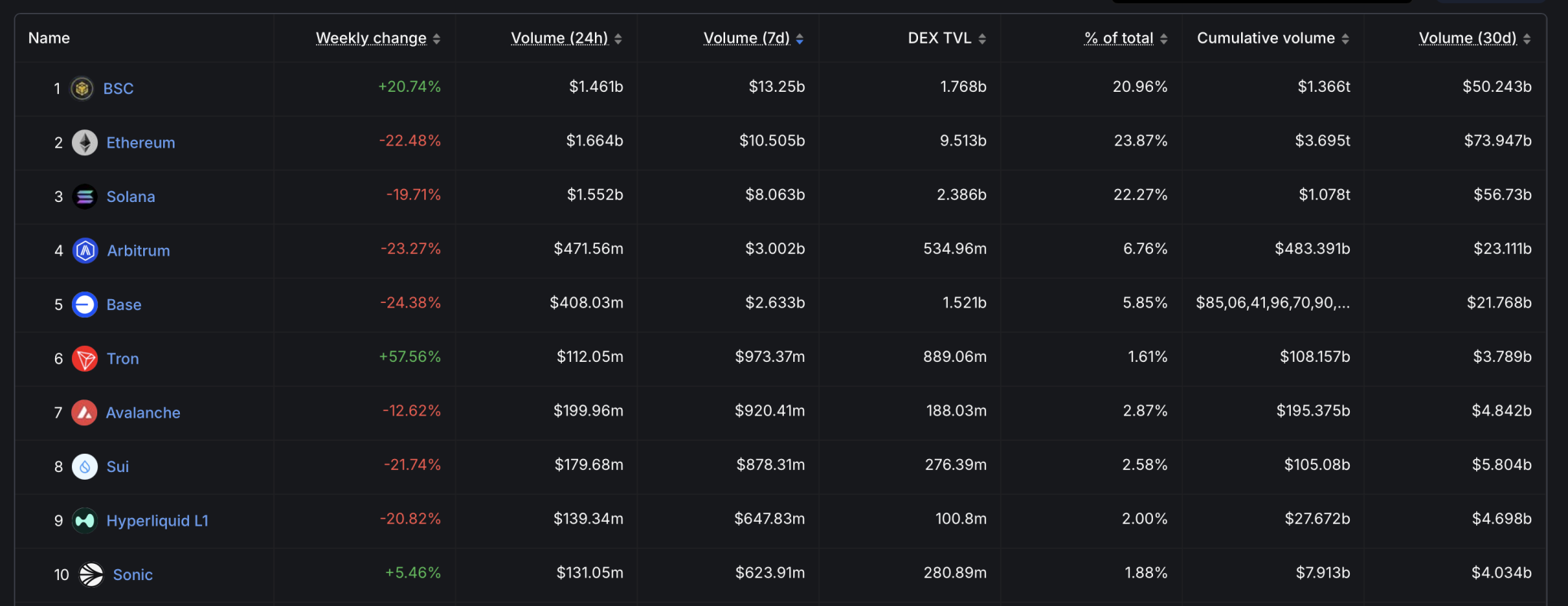
Task: Click truncated Base cumulative volume cell
Action: [x=1272, y=303]
